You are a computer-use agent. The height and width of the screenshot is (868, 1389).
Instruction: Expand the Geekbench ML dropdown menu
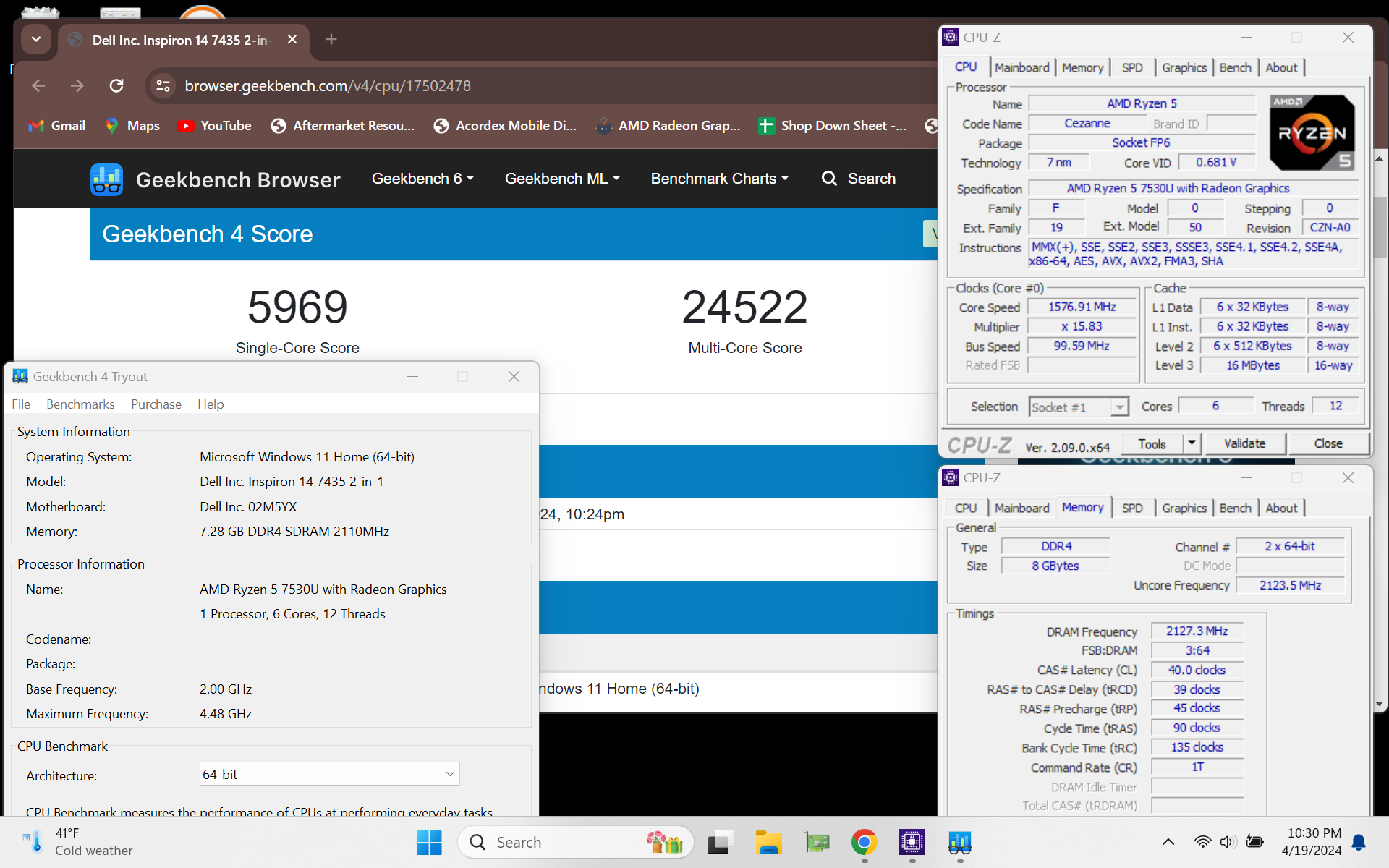562,179
